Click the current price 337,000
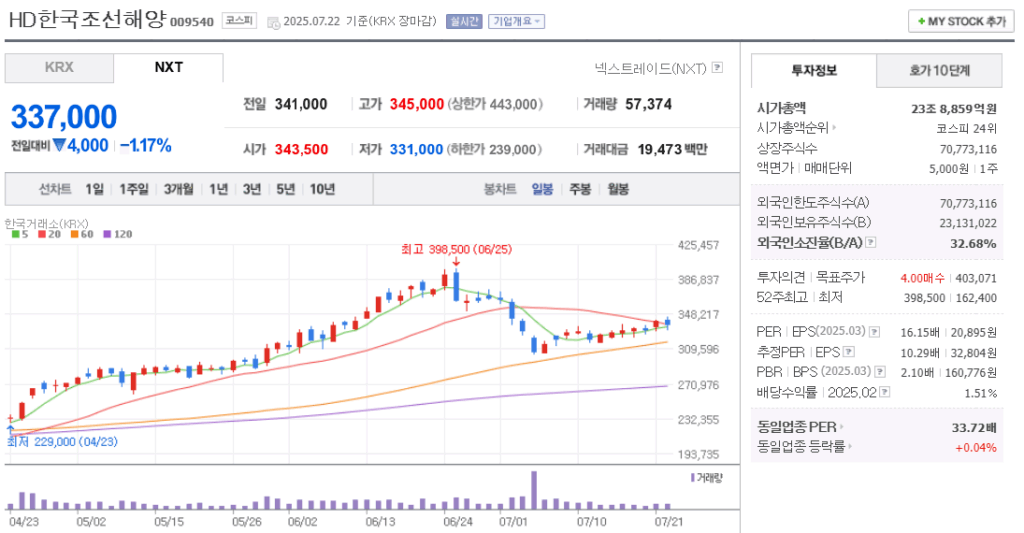Viewport: 1024px width, 533px height. (64, 118)
